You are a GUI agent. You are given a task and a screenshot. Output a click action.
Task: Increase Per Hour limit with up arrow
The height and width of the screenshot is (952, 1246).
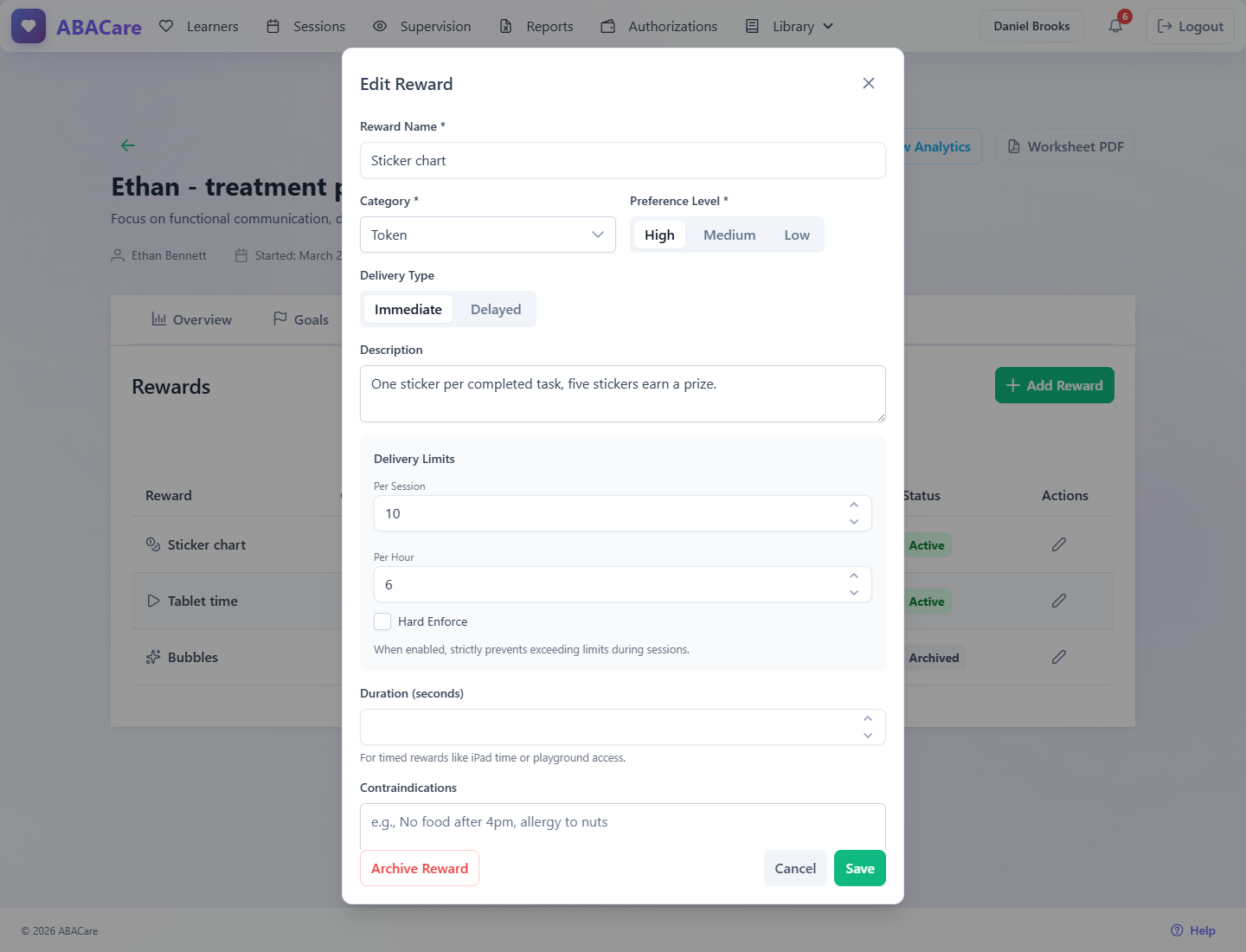(854, 576)
